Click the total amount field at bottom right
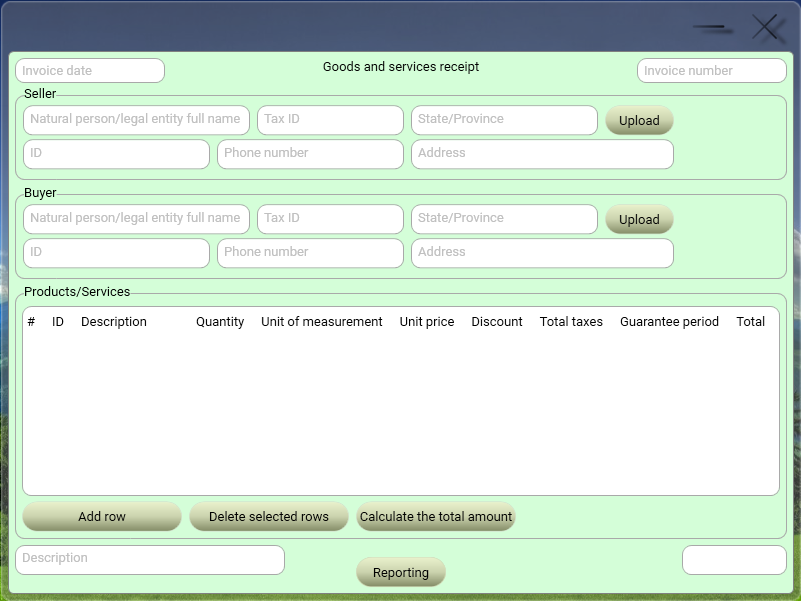Screen dimensions: 801x601 (733, 560)
